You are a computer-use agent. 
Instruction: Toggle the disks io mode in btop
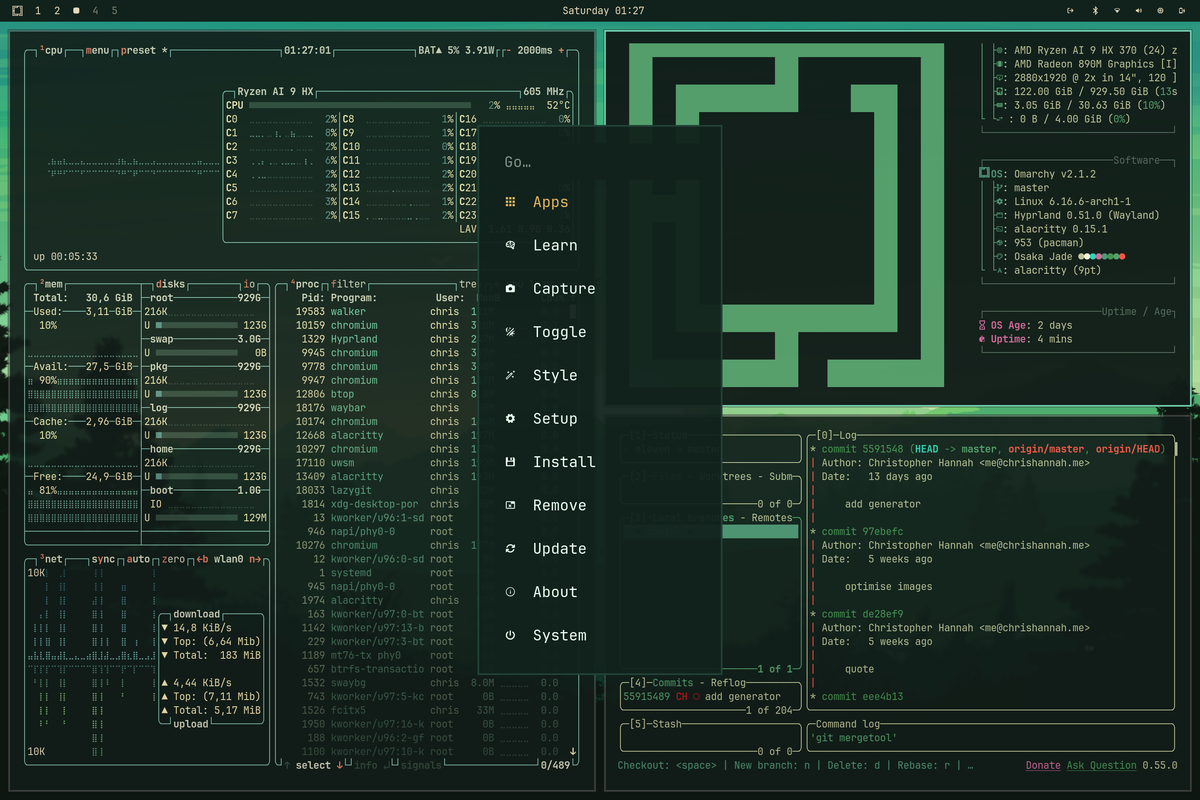(x=249, y=284)
